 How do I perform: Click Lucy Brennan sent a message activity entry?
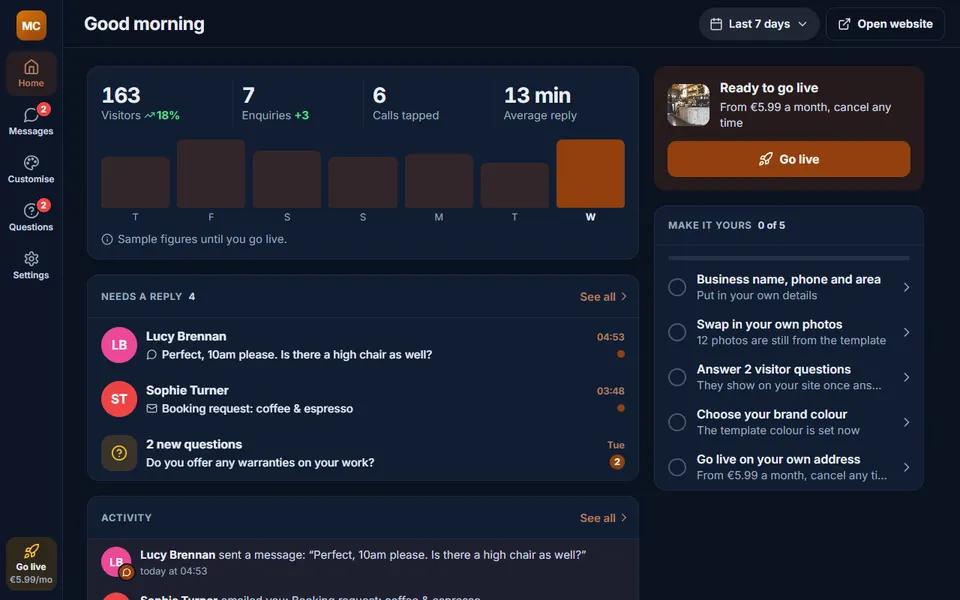click(363, 562)
